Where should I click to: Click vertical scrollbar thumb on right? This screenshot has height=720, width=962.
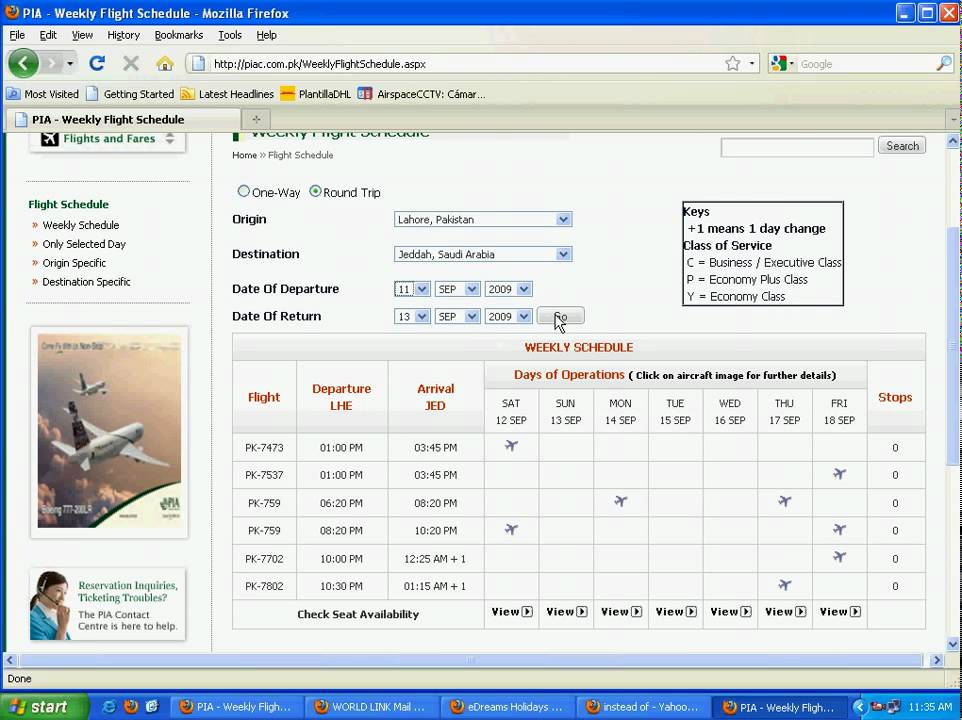[952, 345]
